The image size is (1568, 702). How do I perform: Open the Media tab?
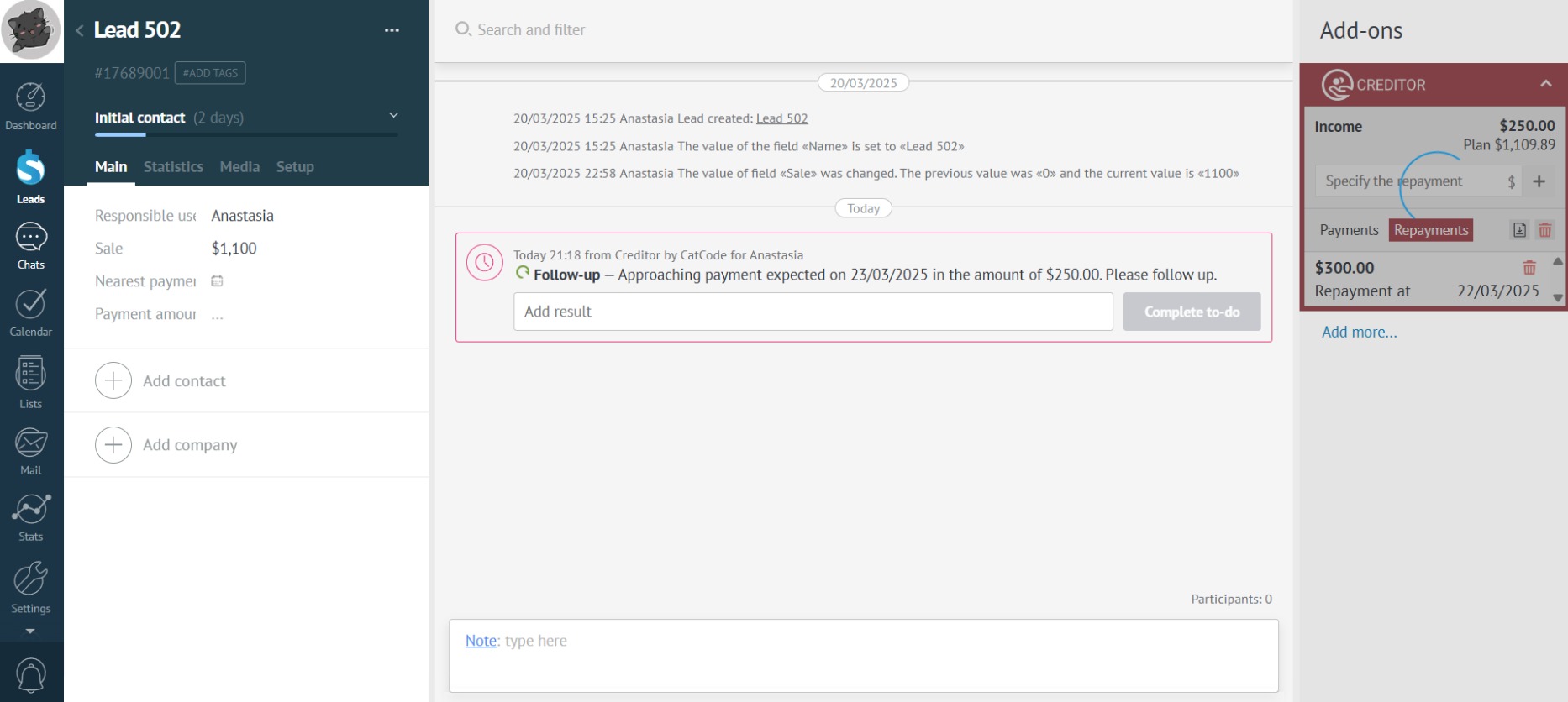point(239,167)
